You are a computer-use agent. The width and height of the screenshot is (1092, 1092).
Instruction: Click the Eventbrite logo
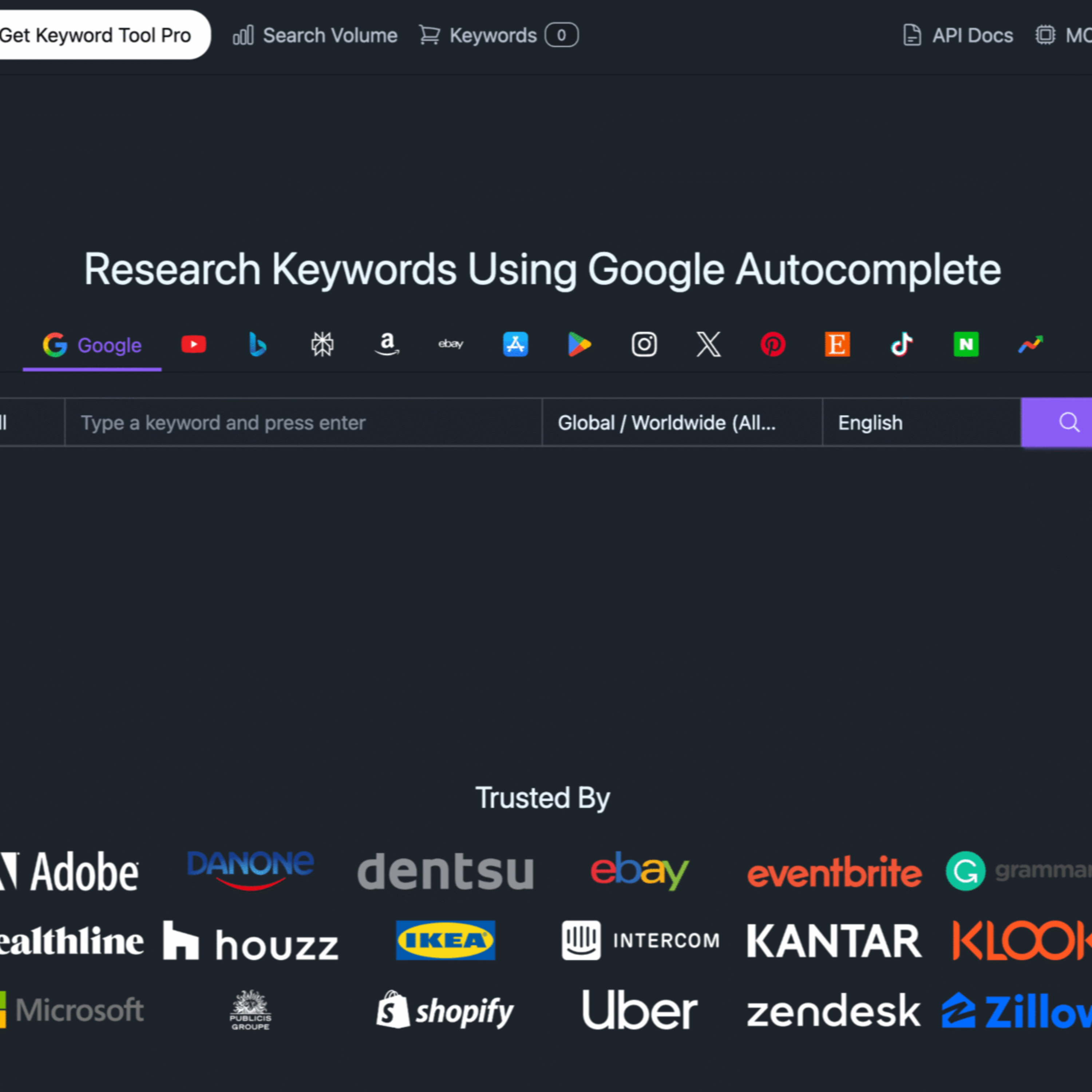pos(834,872)
